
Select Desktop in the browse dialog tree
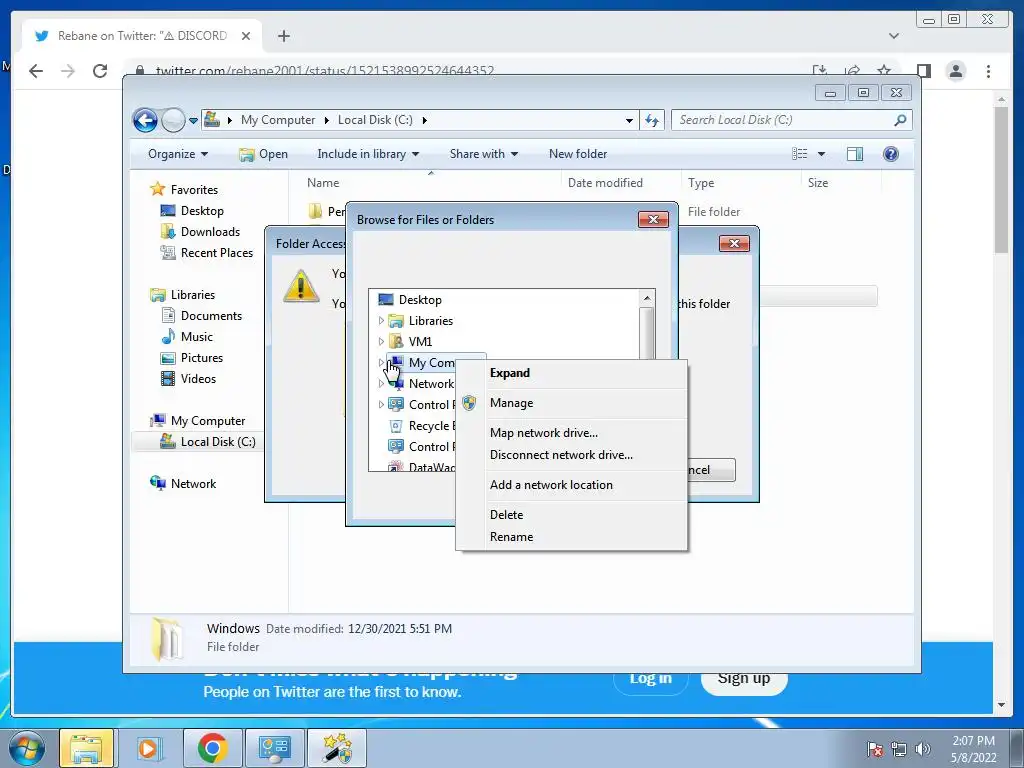point(420,300)
